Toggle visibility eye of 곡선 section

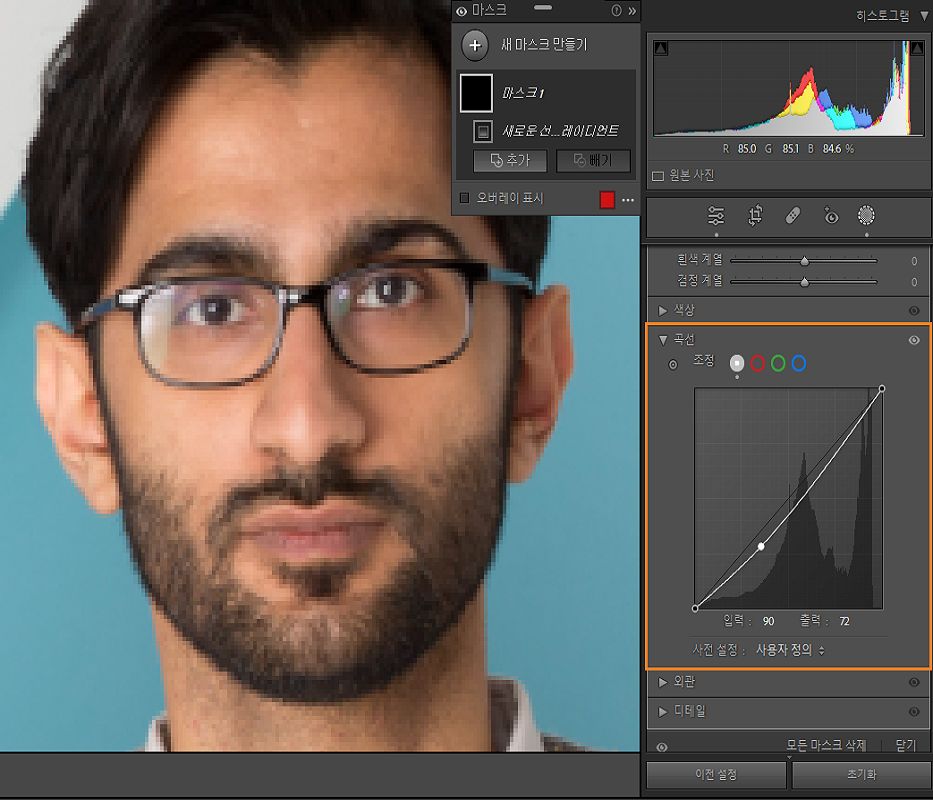(x=914, y=340)
